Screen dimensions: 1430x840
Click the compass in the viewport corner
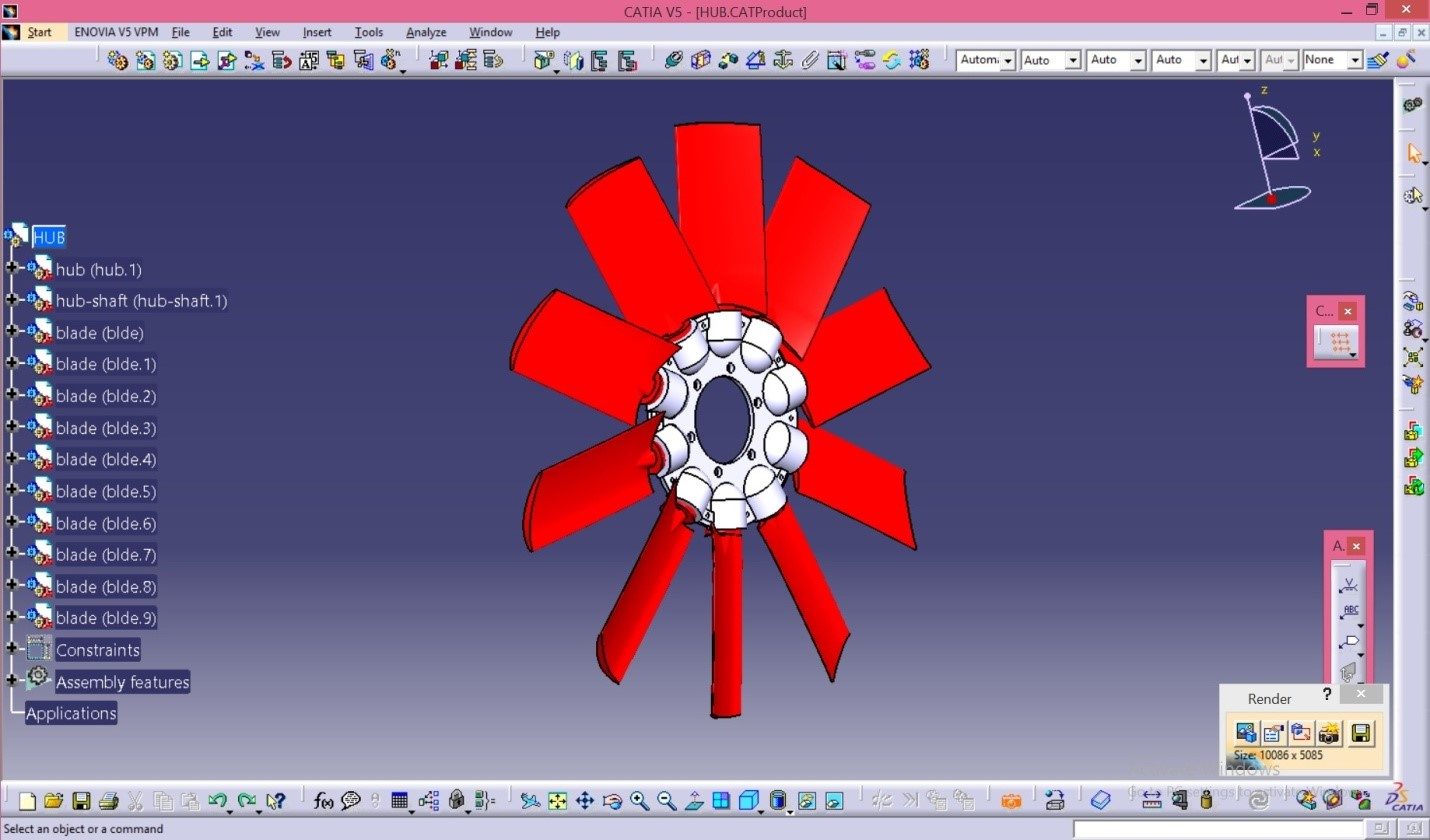coord(1273,150)
